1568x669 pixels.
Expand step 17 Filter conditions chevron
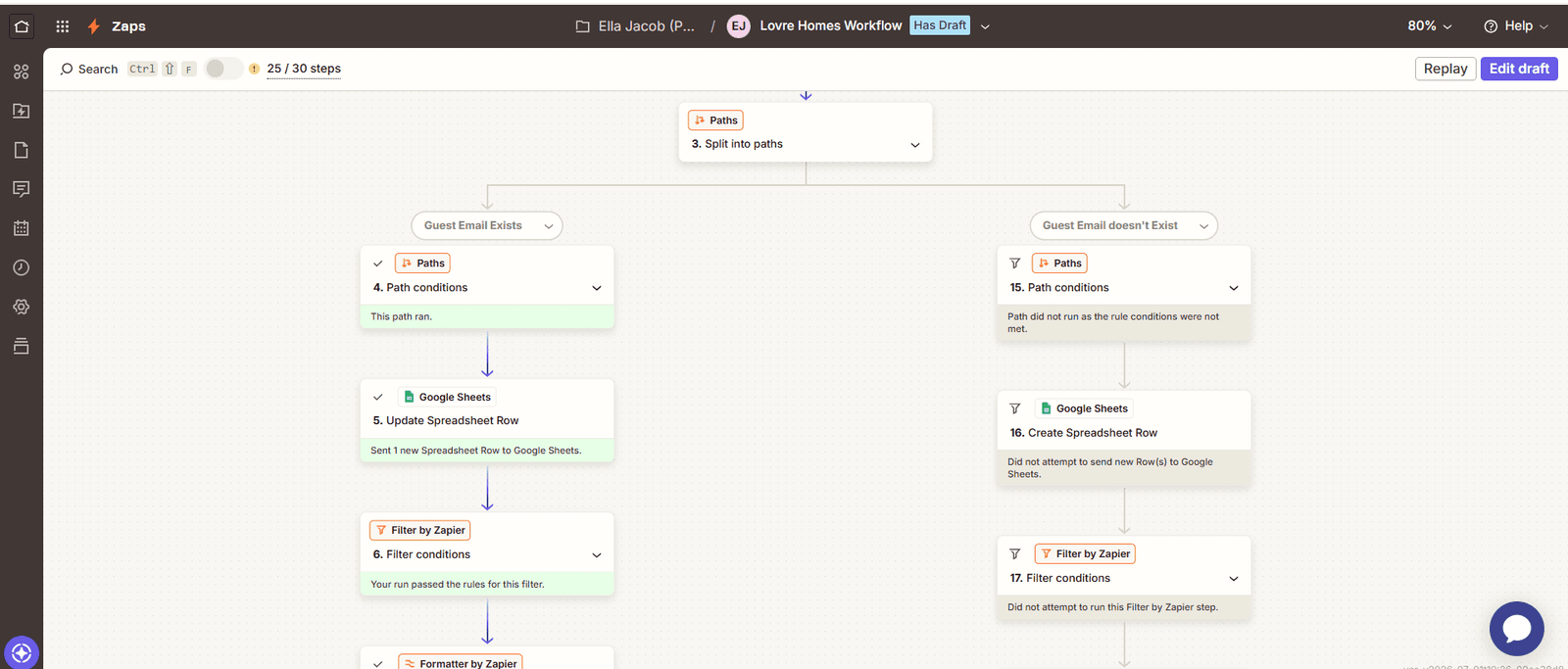click(1234, 579)
